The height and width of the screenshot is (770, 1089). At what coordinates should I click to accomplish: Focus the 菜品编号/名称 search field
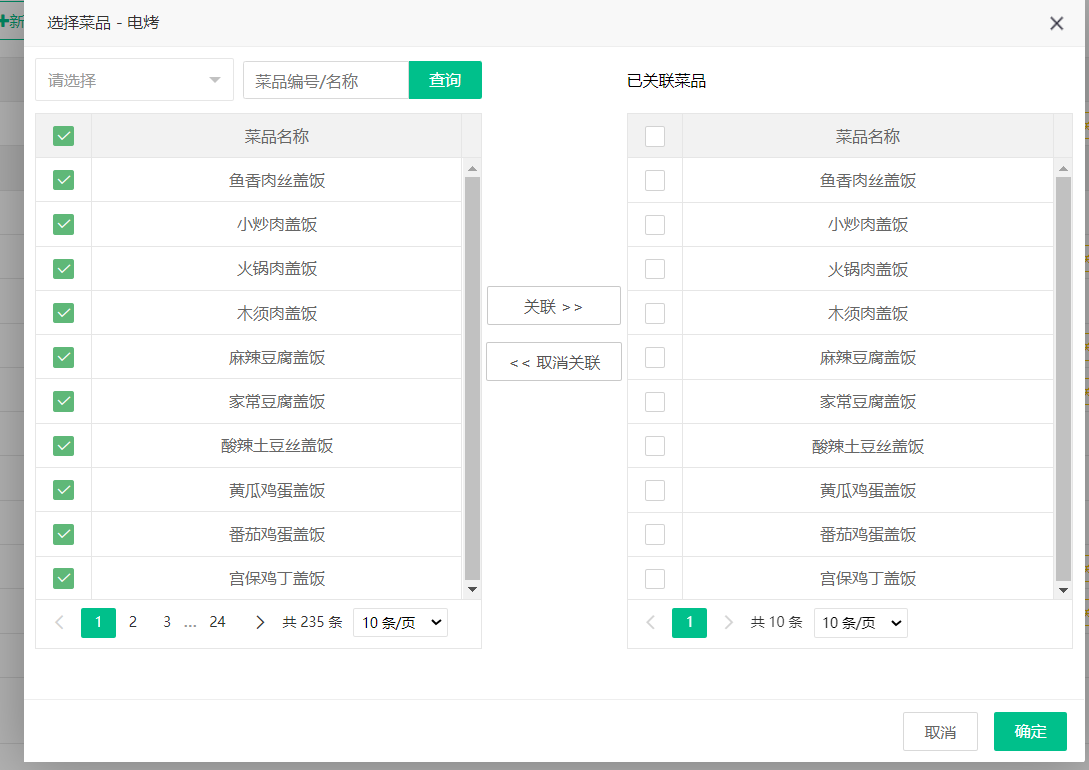(326, 80)
